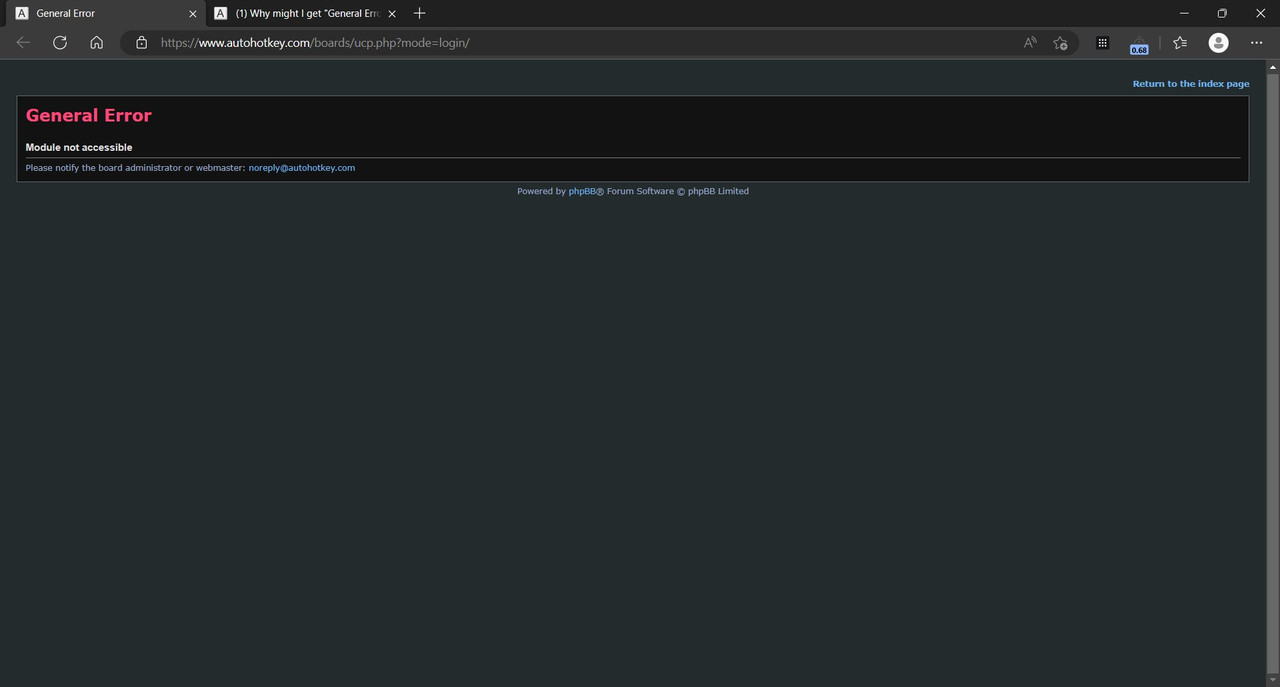Click the vertical page scrollbar
The width and height of the screenshot is (1280, 687).
1273,373
